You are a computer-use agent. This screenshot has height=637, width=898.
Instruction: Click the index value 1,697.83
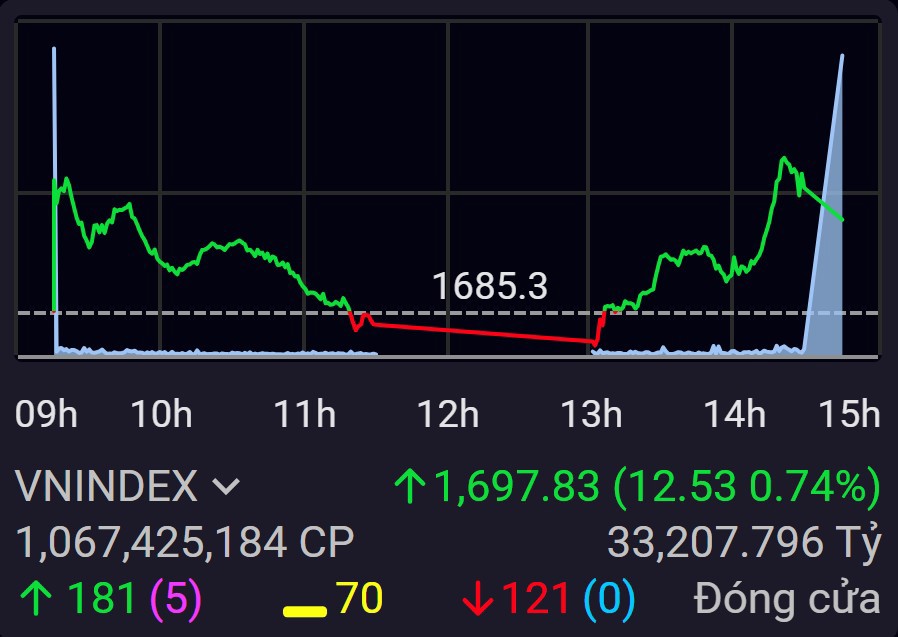pos(517,487)
